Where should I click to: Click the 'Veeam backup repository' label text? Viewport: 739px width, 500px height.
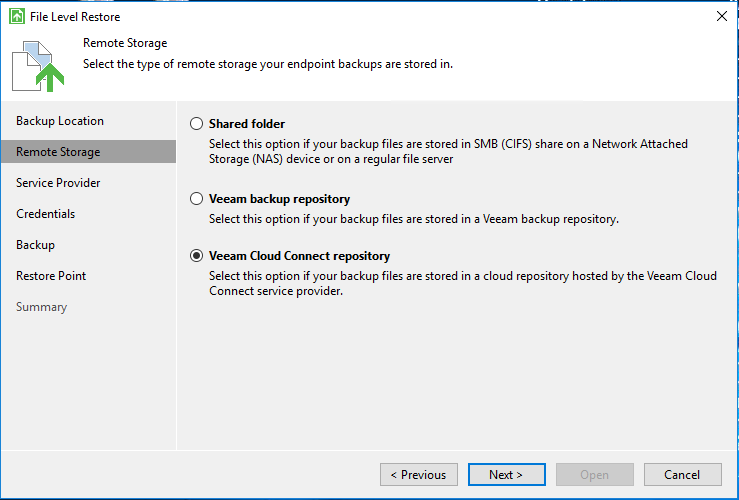279,199
